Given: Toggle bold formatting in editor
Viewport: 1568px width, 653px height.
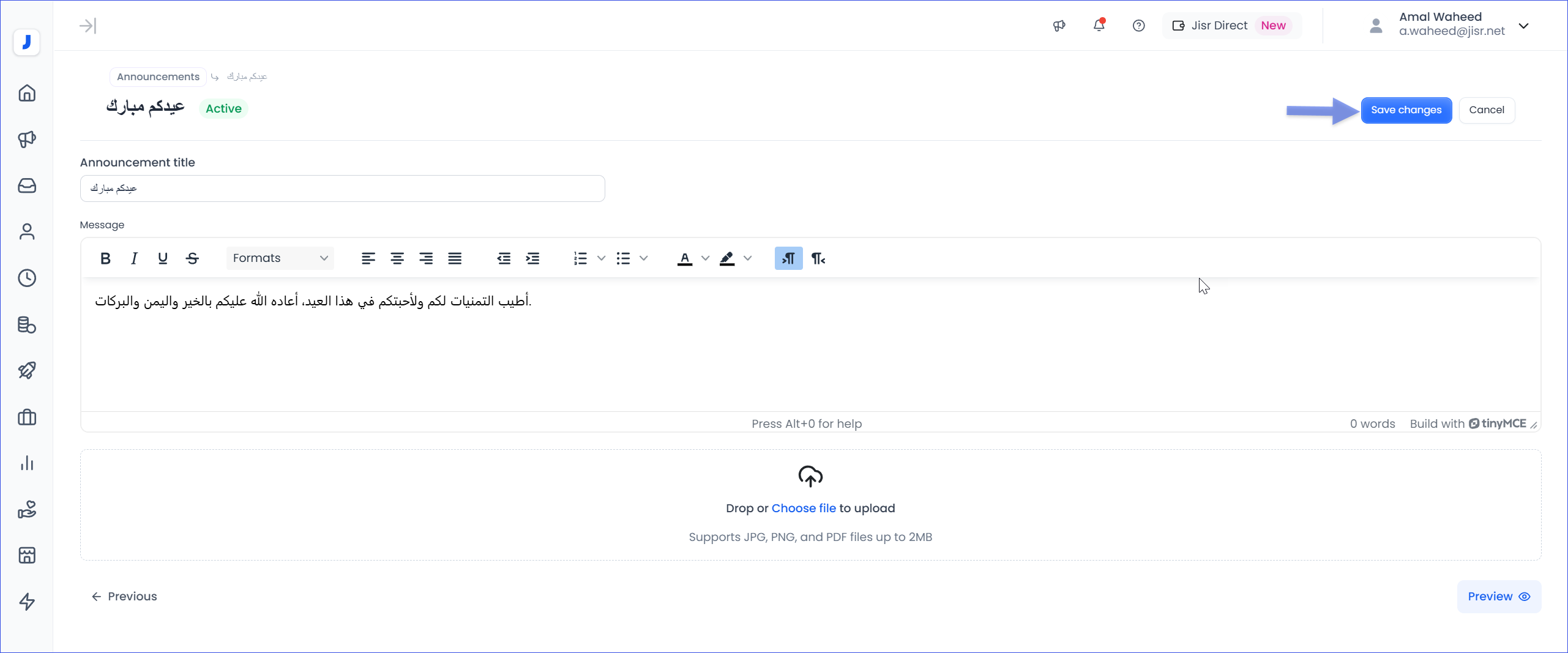Looking at the screenshot, I should (x=105, y=258).
